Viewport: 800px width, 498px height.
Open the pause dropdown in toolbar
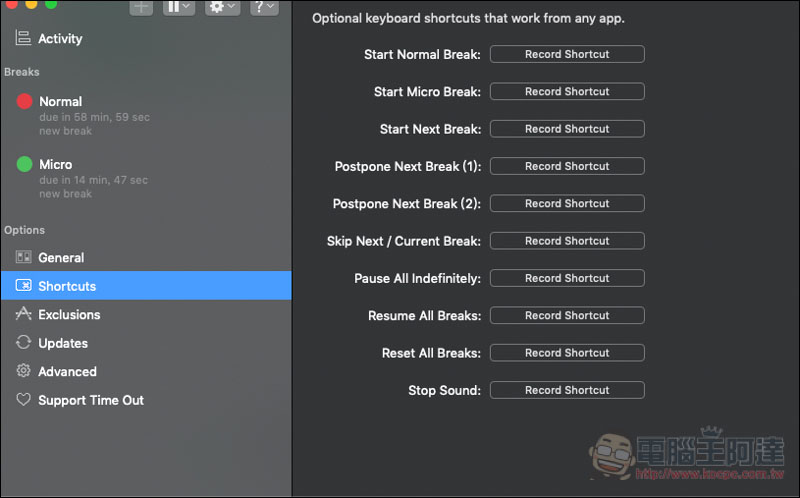(x=179, y=7)
